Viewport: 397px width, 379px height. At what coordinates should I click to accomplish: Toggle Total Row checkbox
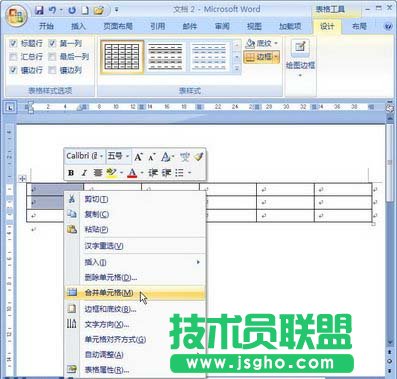point(13,56)
